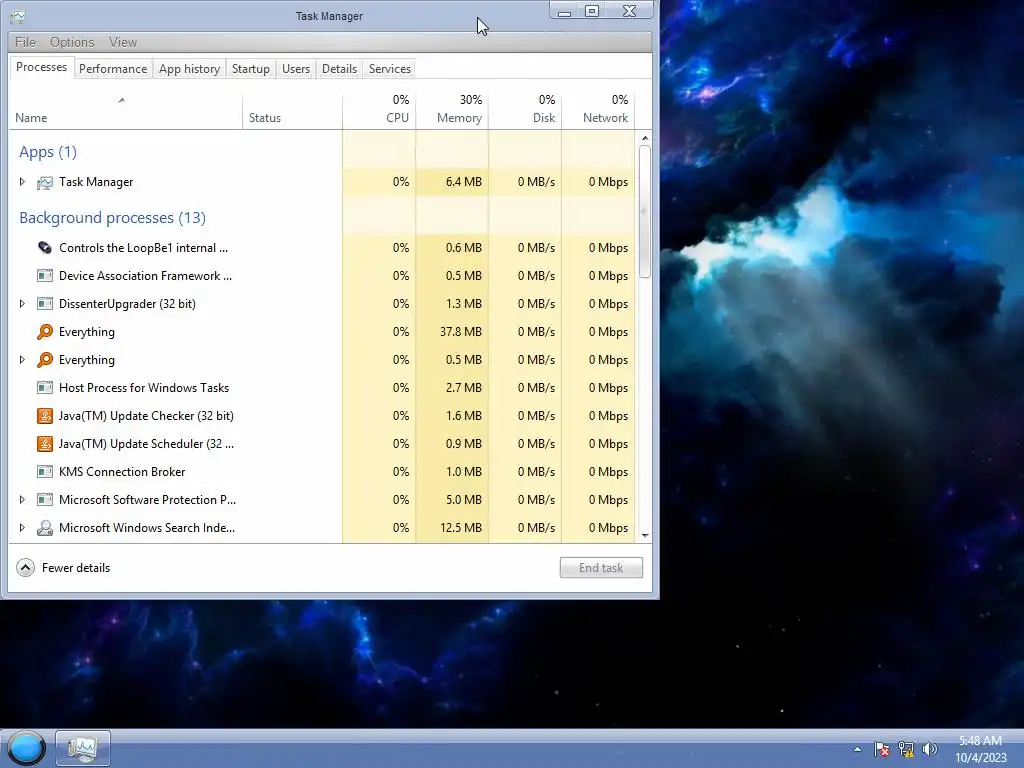Screen dimensions: 1024x768
Task: Sort by the Name column header
Action: (125, 110)
